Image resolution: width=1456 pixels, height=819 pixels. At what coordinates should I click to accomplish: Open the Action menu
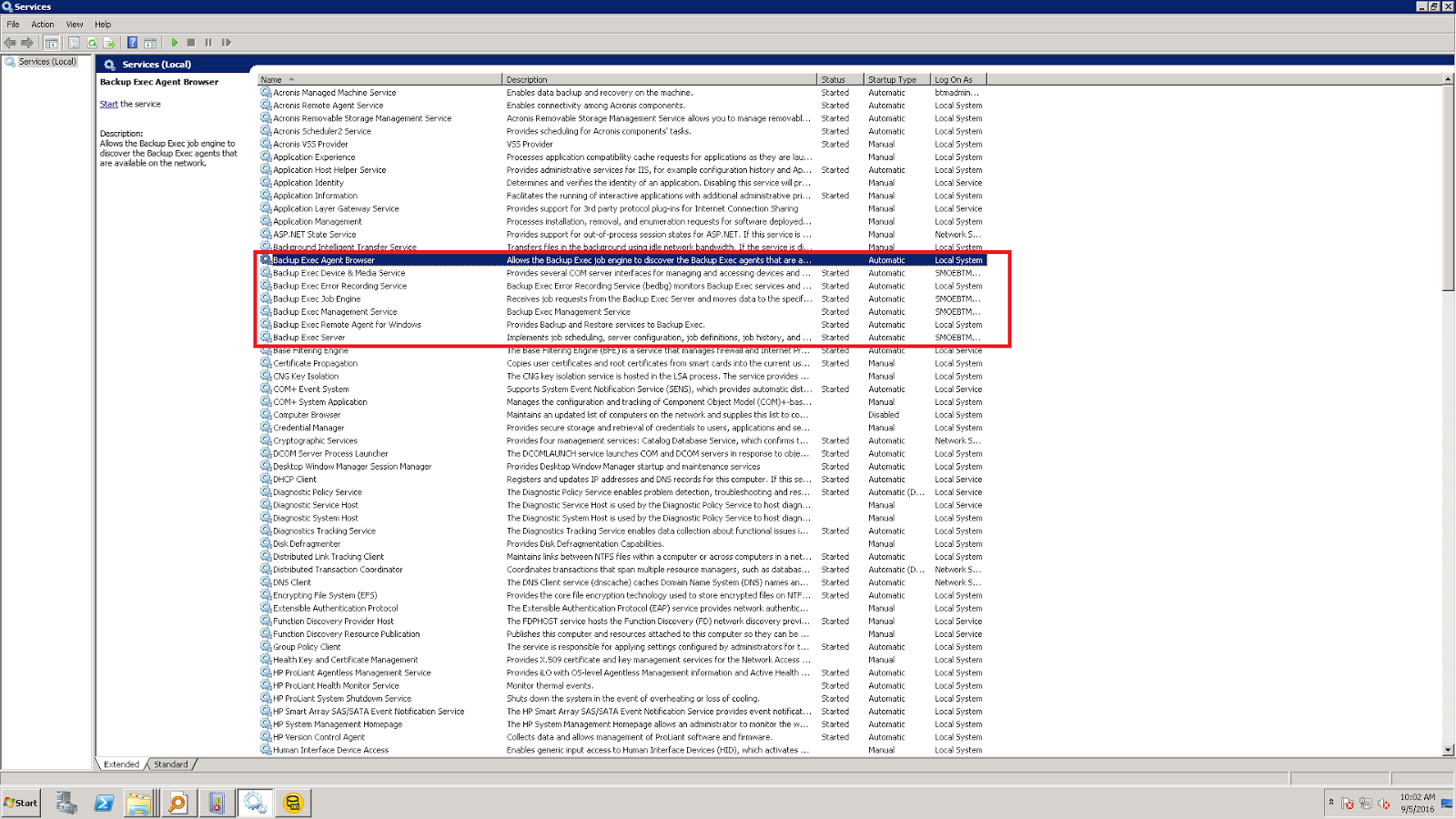click(43, 25)
